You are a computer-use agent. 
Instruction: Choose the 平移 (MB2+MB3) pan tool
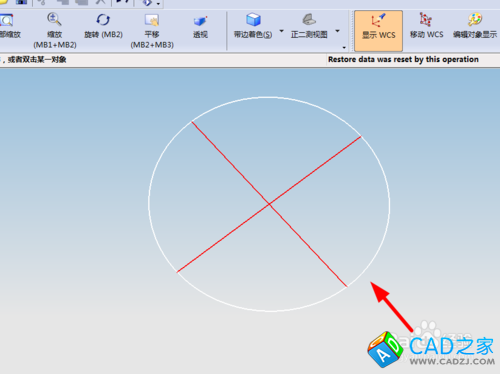coord(152,31)
